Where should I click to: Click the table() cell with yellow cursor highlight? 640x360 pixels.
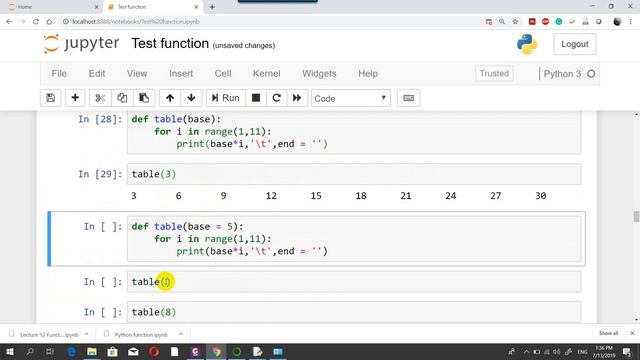click(354, 282)
